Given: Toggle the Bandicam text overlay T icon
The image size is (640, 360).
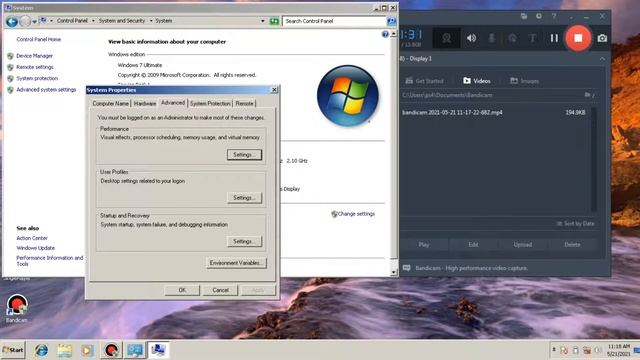Looking at the screenshot, I should pyautogui.click(x=532, y=38).
